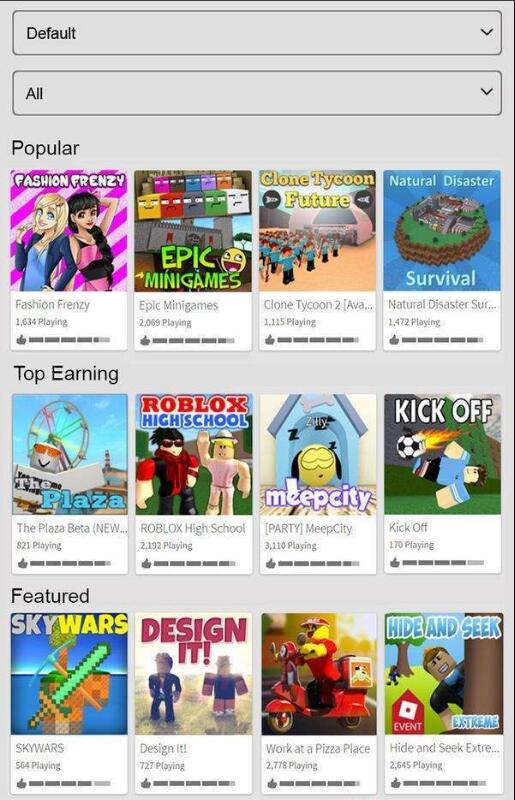Open the Popular games section
The height and width of the screenshot is (800, 515).
pyautogui.click(x=45, y=148)
